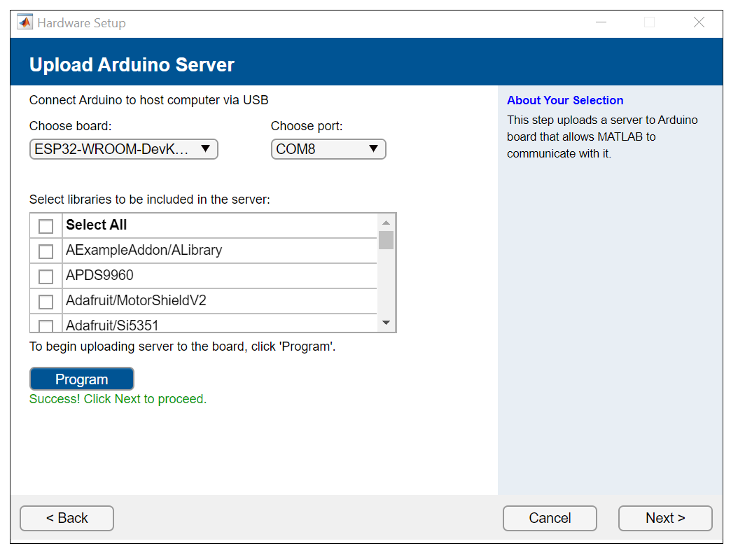Enable the AExampleAddon/ALibrary checkbox
The width and height of the screenshot is (731, 553).
[x=46, y=251]
